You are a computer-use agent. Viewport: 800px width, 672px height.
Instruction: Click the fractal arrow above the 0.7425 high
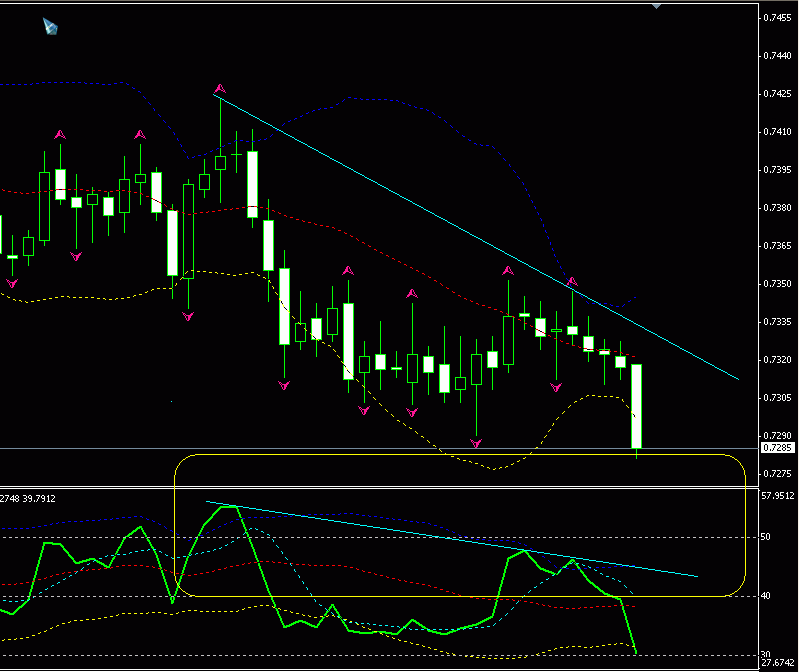(x=220, y=89)
